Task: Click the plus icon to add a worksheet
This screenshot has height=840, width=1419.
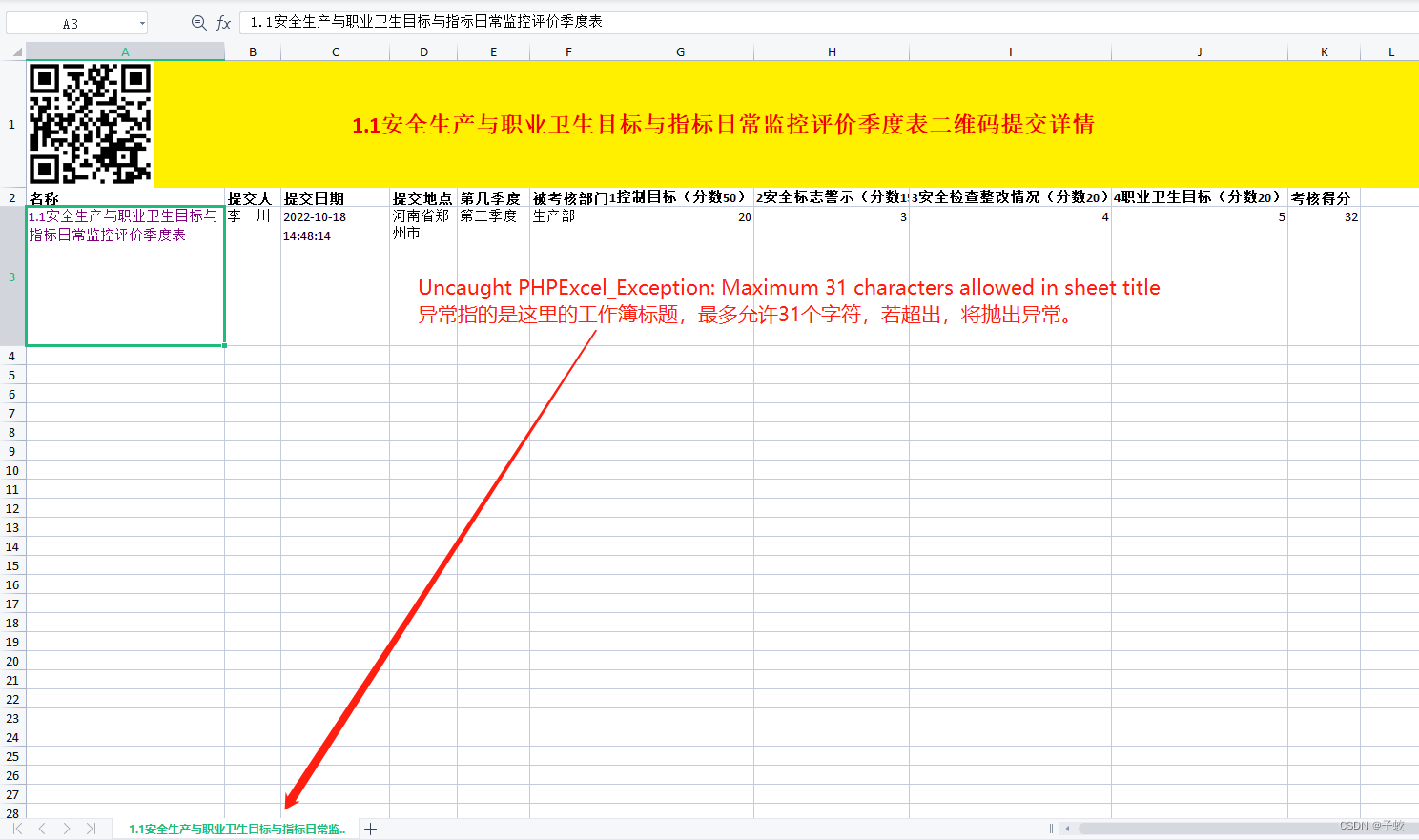Action: pyautogui.click(x=369, y=829)
